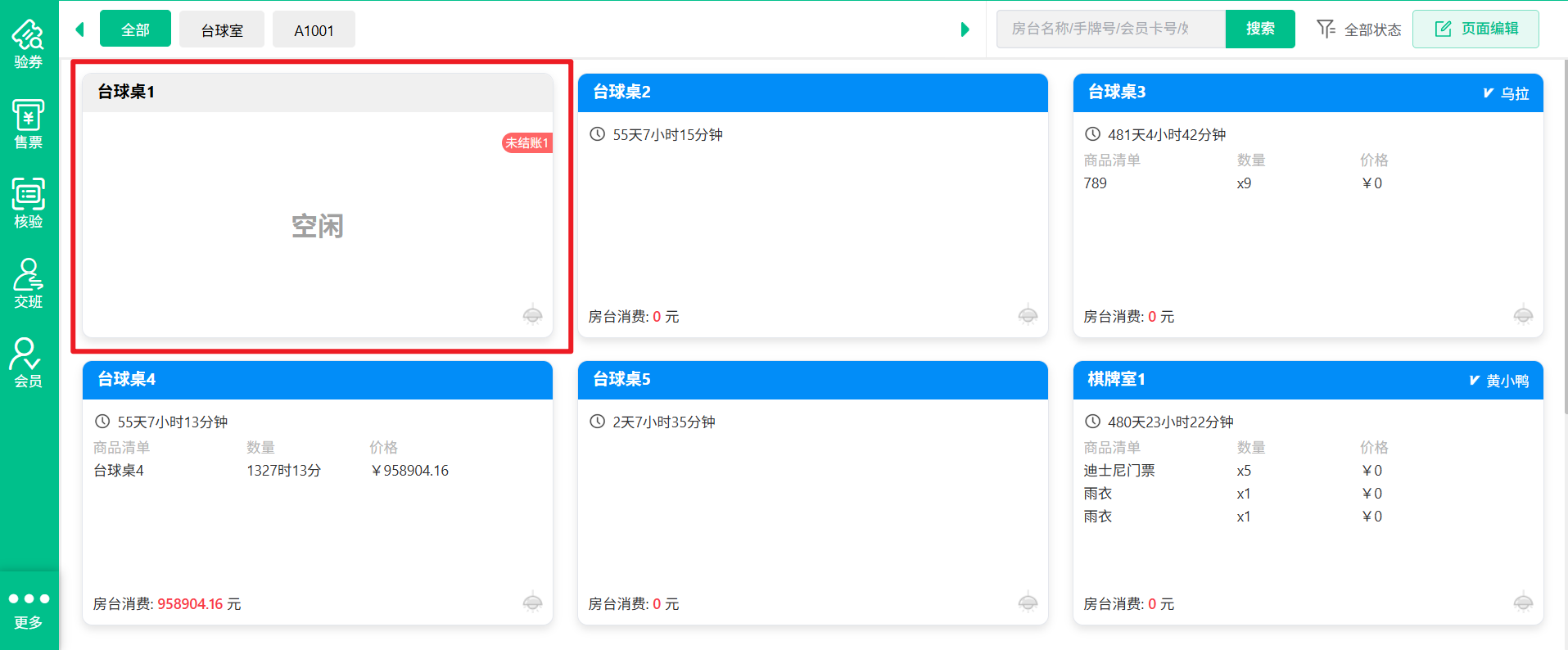Open the 台球桌3 card header
This screenshot has height=650, width=1568.
click(x=1308, y=93)
